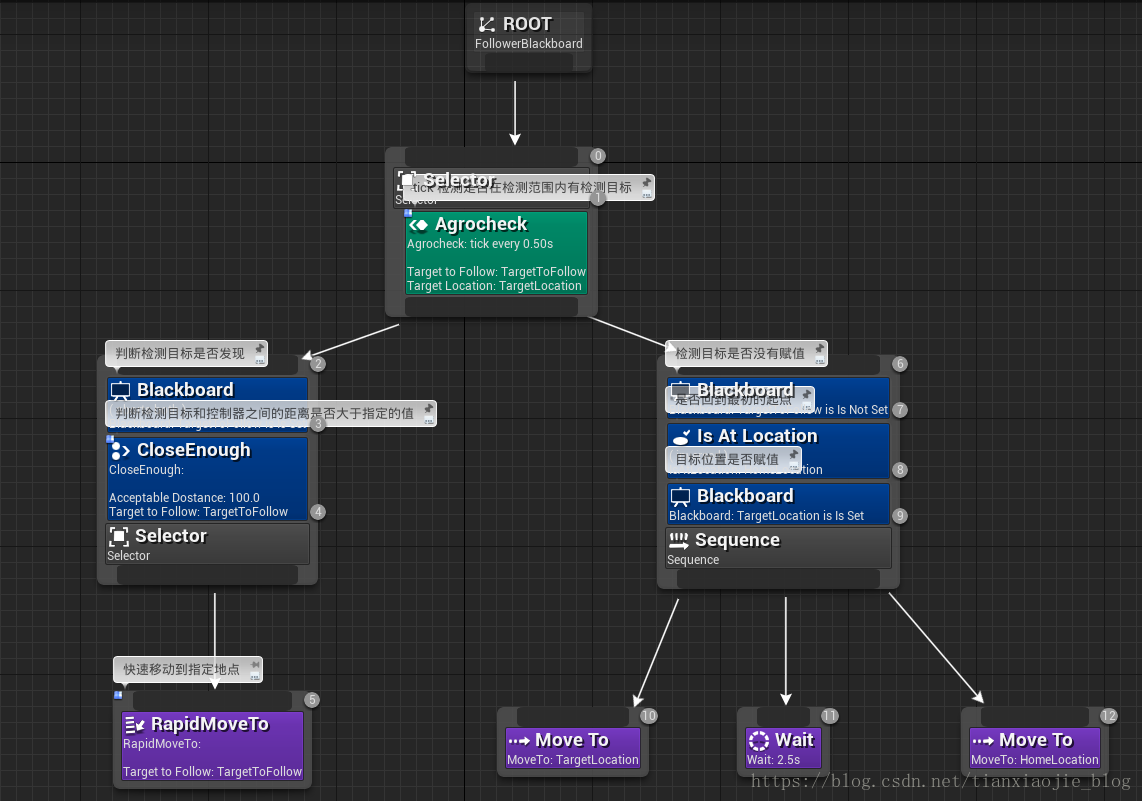Image resolution: width=1142 pixels, height=801 pixels.
Task: Click the Sequence node icon
Action: tap(679, 540)
